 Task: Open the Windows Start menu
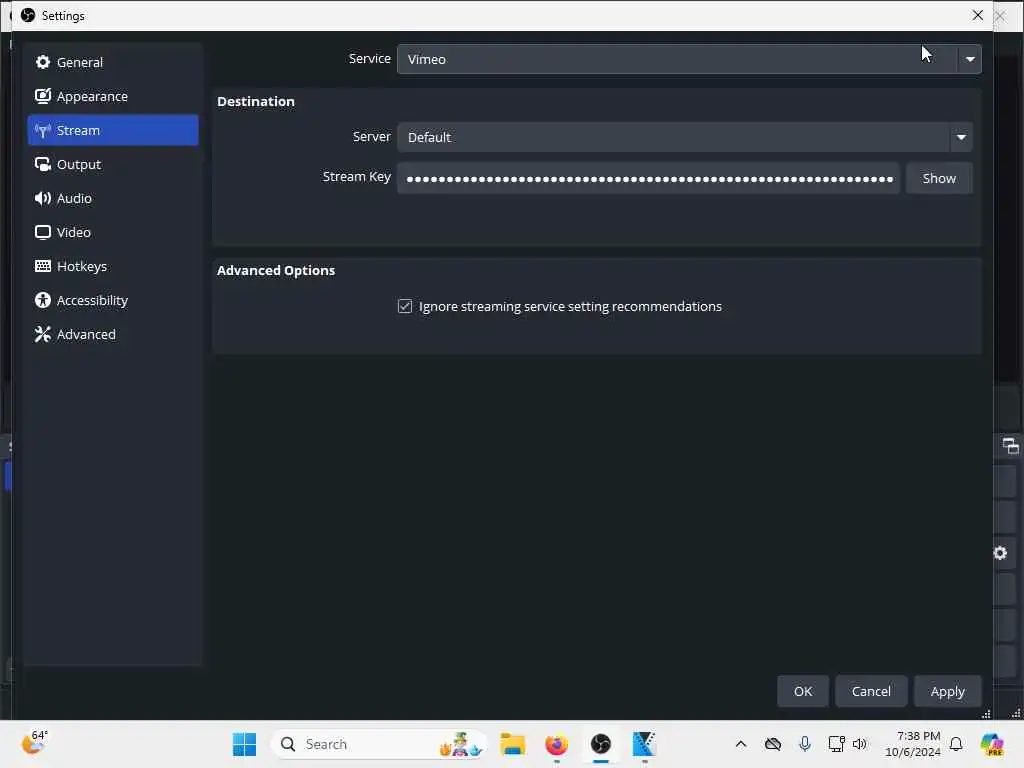244,744
